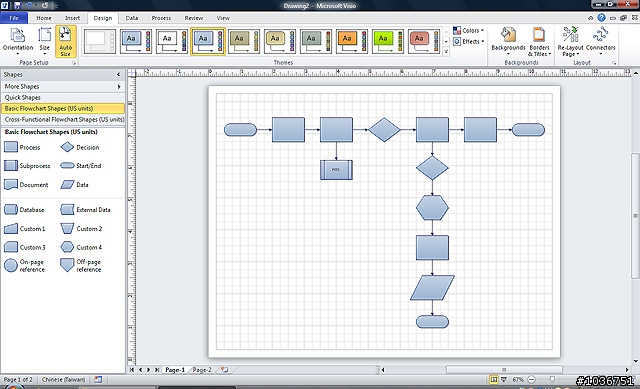Image resolution: width=640 pixels, height=389 pixels.
Task: Click the Page 1 of 2 status
Action: pyautogui.click(x=18, y=380)
